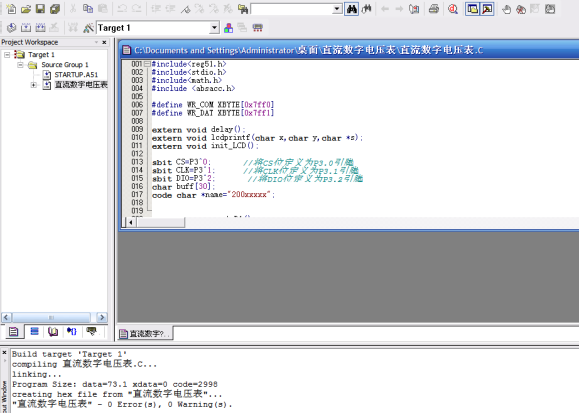Copy selection using toolbar Copy icon
Image resolution: width=579 pixels, height=414 pixels.
pyautogui.click(x=88, y=9)
